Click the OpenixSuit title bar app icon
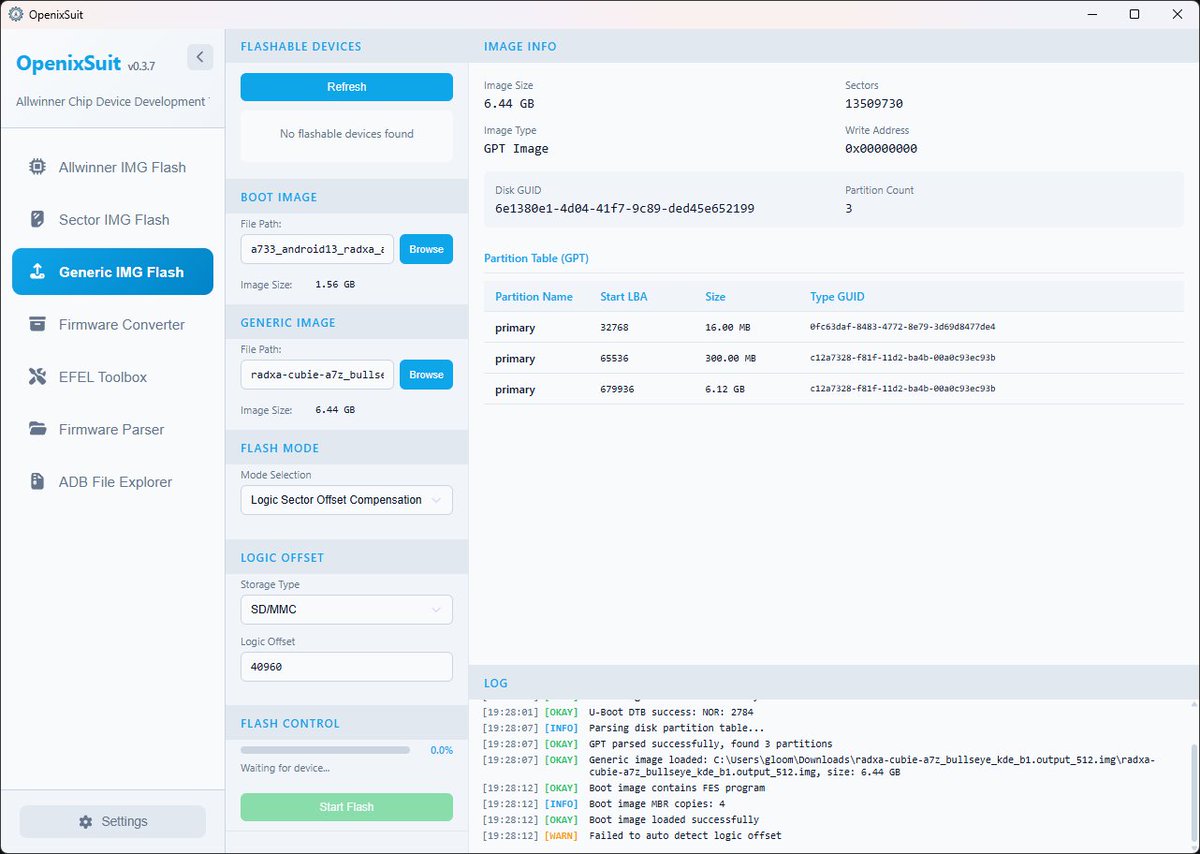This screenshot has width=1200, height=854. [16, 14]
